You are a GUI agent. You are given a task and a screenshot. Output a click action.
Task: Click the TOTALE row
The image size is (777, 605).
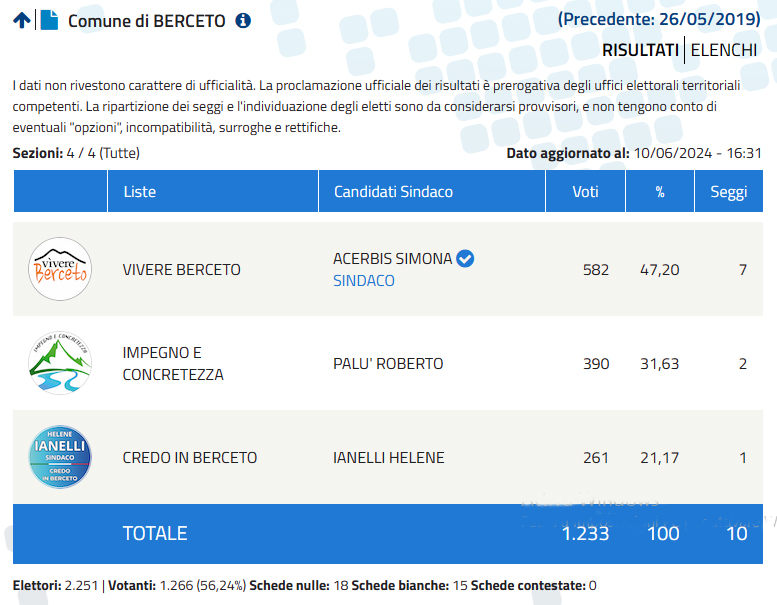click(388, 534)
